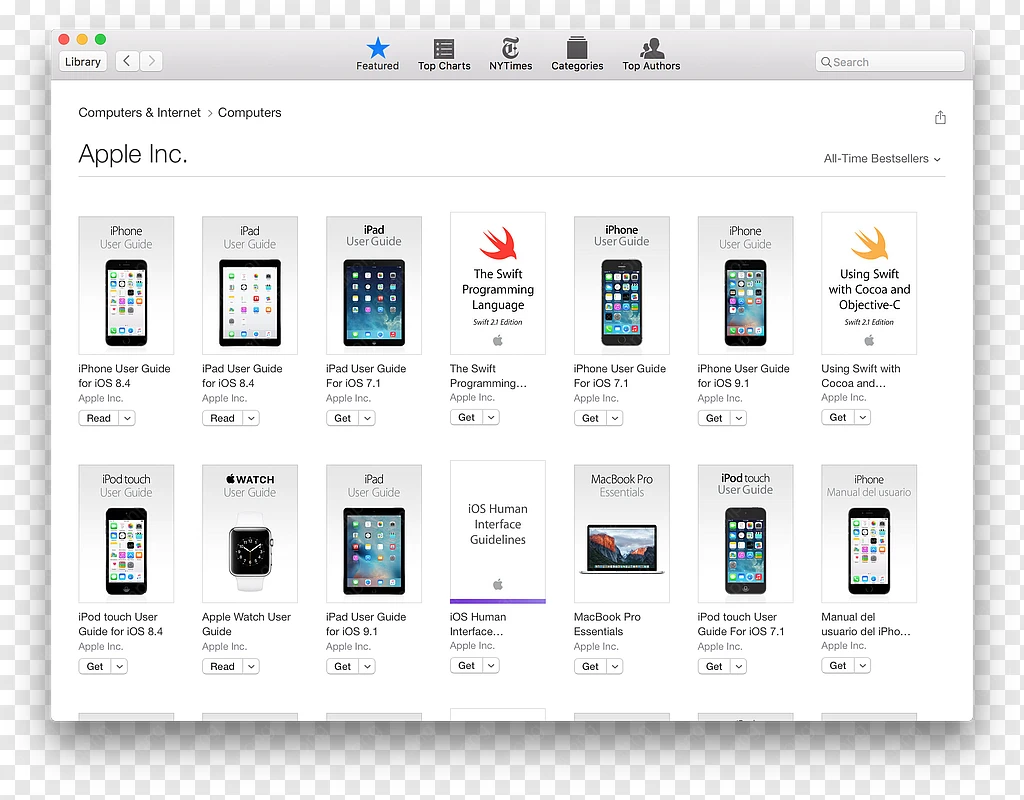1024x800 pixels.
Task: Get iPad User Guide for iOS 9.1
Action: (342, 666)
